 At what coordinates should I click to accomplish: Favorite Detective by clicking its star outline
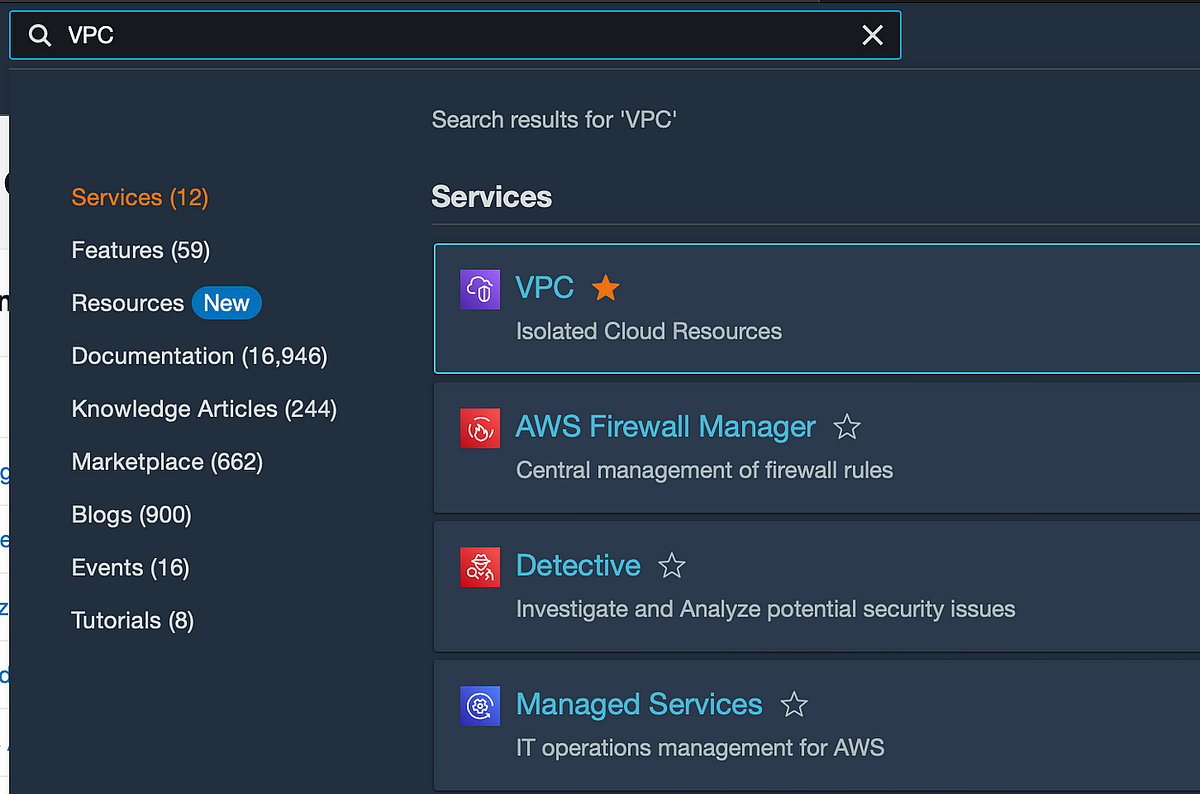[671, 566]
